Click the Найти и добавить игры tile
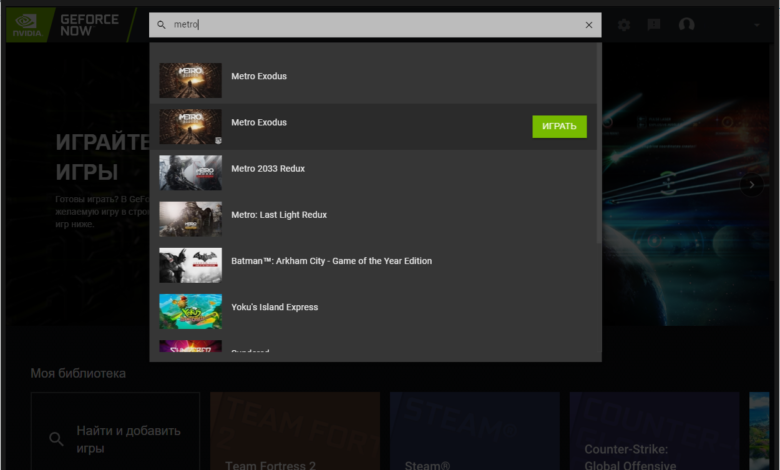The width and height of the screenshot is (780, 470). tap(115, 431)
